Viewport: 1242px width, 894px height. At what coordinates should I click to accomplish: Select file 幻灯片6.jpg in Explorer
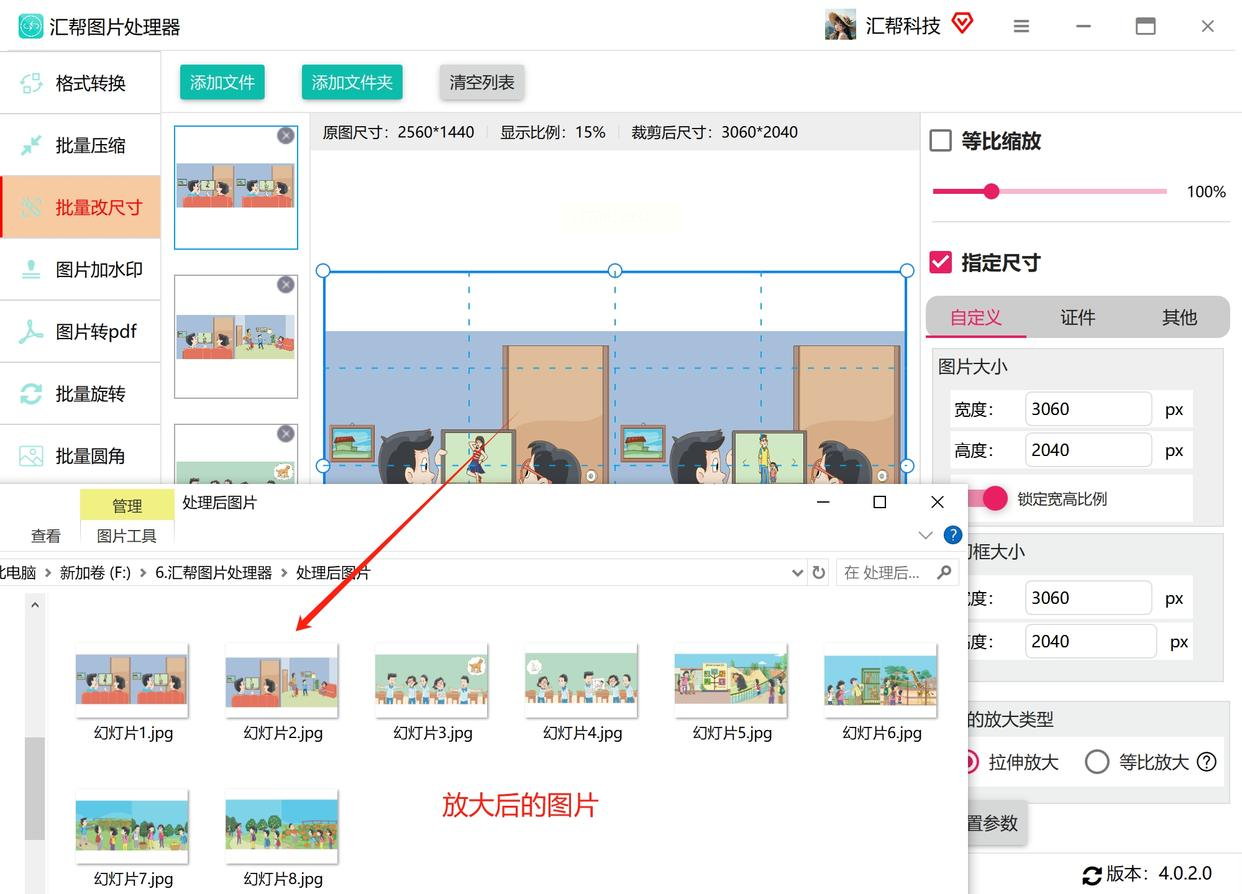(882, 692)
